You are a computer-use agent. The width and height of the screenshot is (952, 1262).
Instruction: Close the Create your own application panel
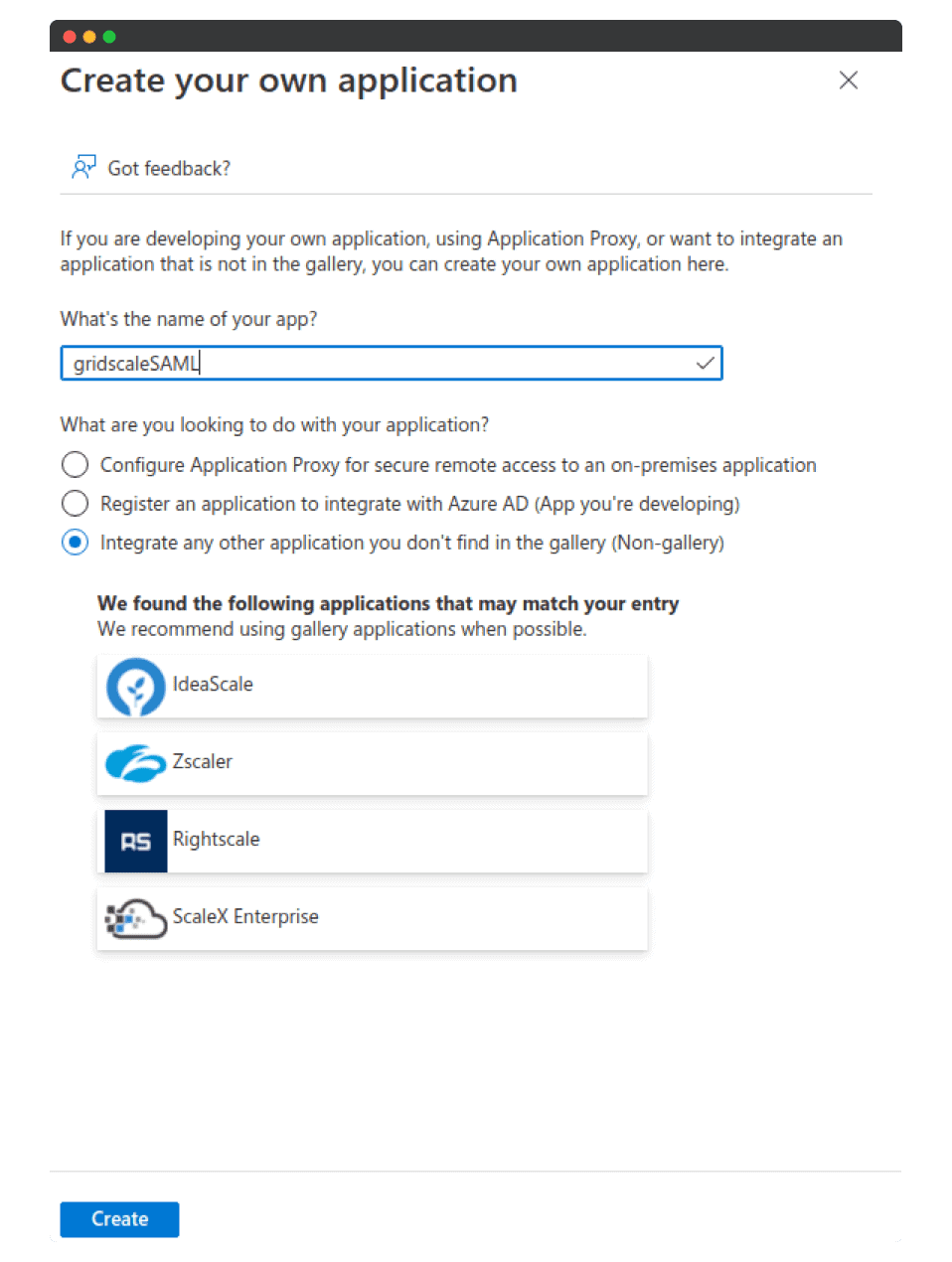tap(848, 80)
